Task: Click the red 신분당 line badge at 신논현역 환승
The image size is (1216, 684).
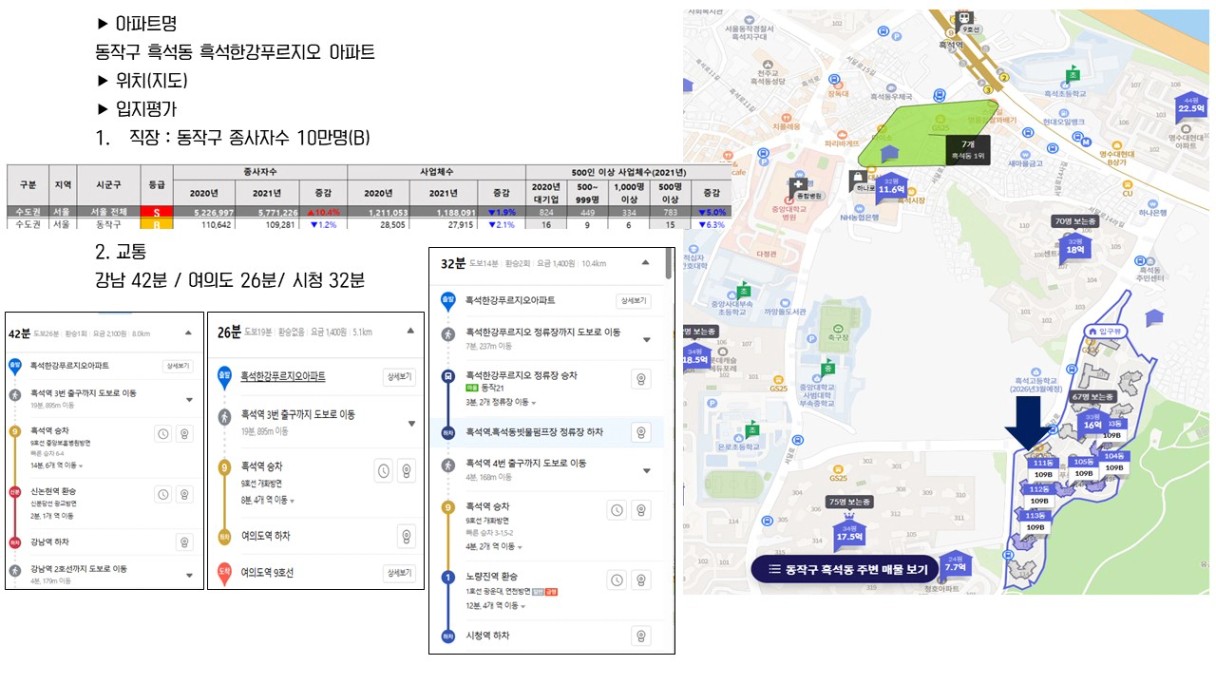Action: 15,492
